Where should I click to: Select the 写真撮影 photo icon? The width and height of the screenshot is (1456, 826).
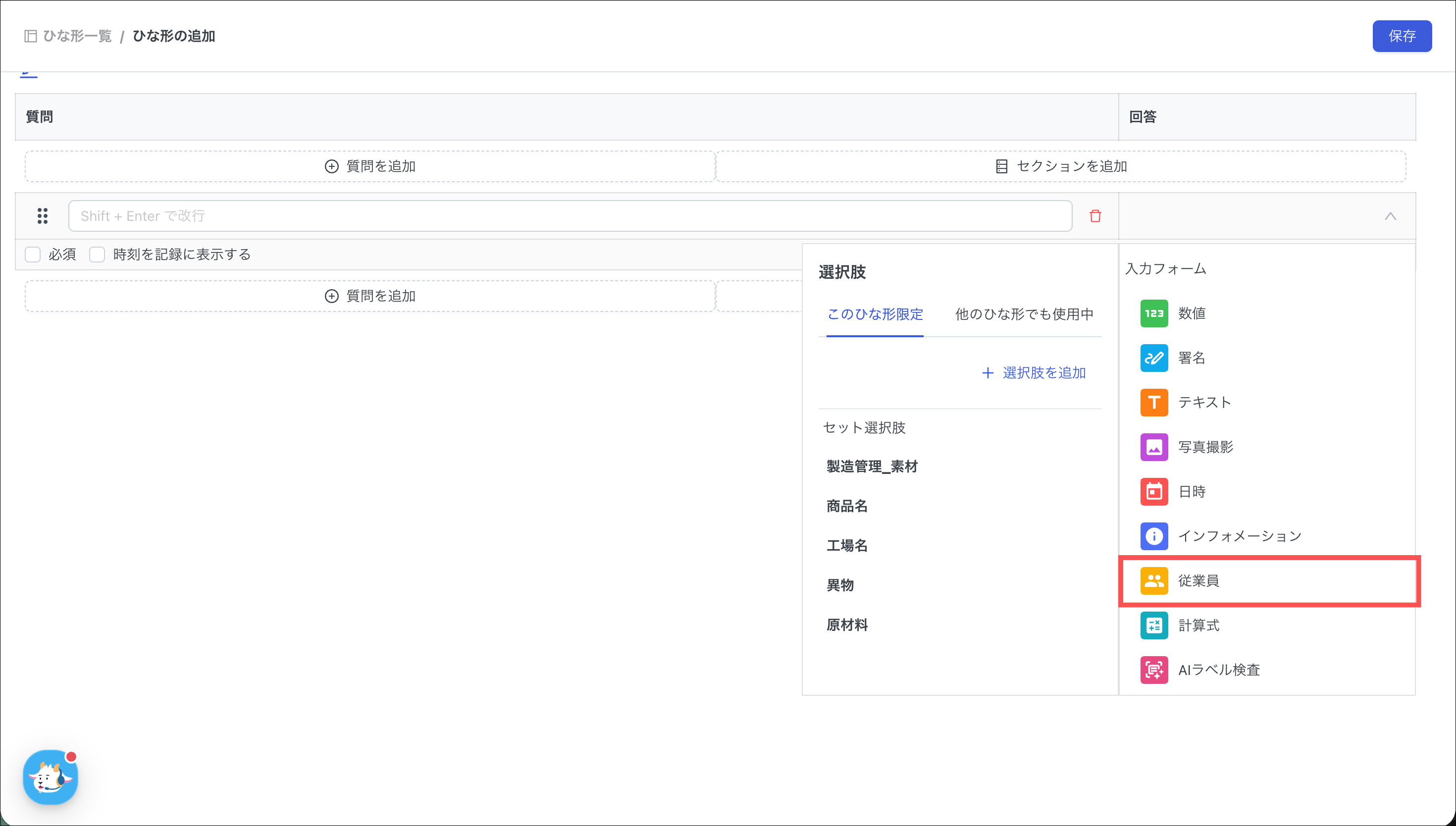tap(1154, 447)
